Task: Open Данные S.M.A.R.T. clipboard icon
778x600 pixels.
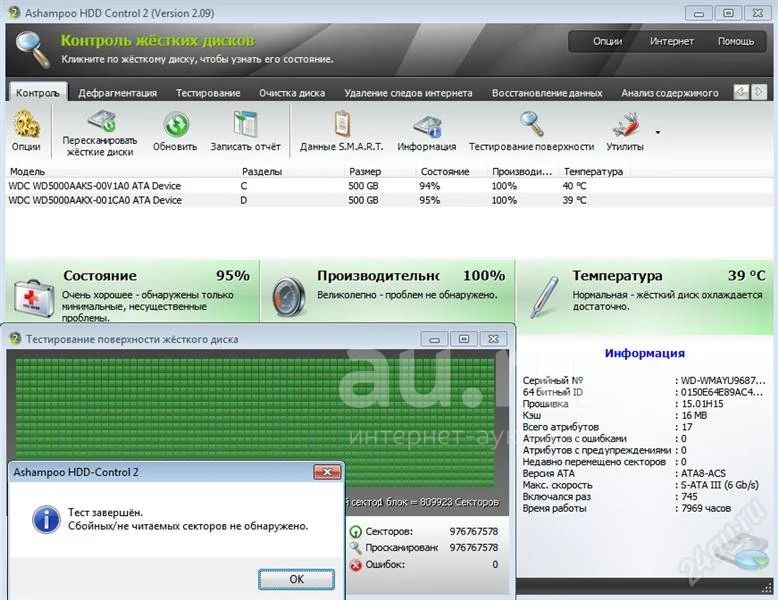Action: click(x=342, y=124)
